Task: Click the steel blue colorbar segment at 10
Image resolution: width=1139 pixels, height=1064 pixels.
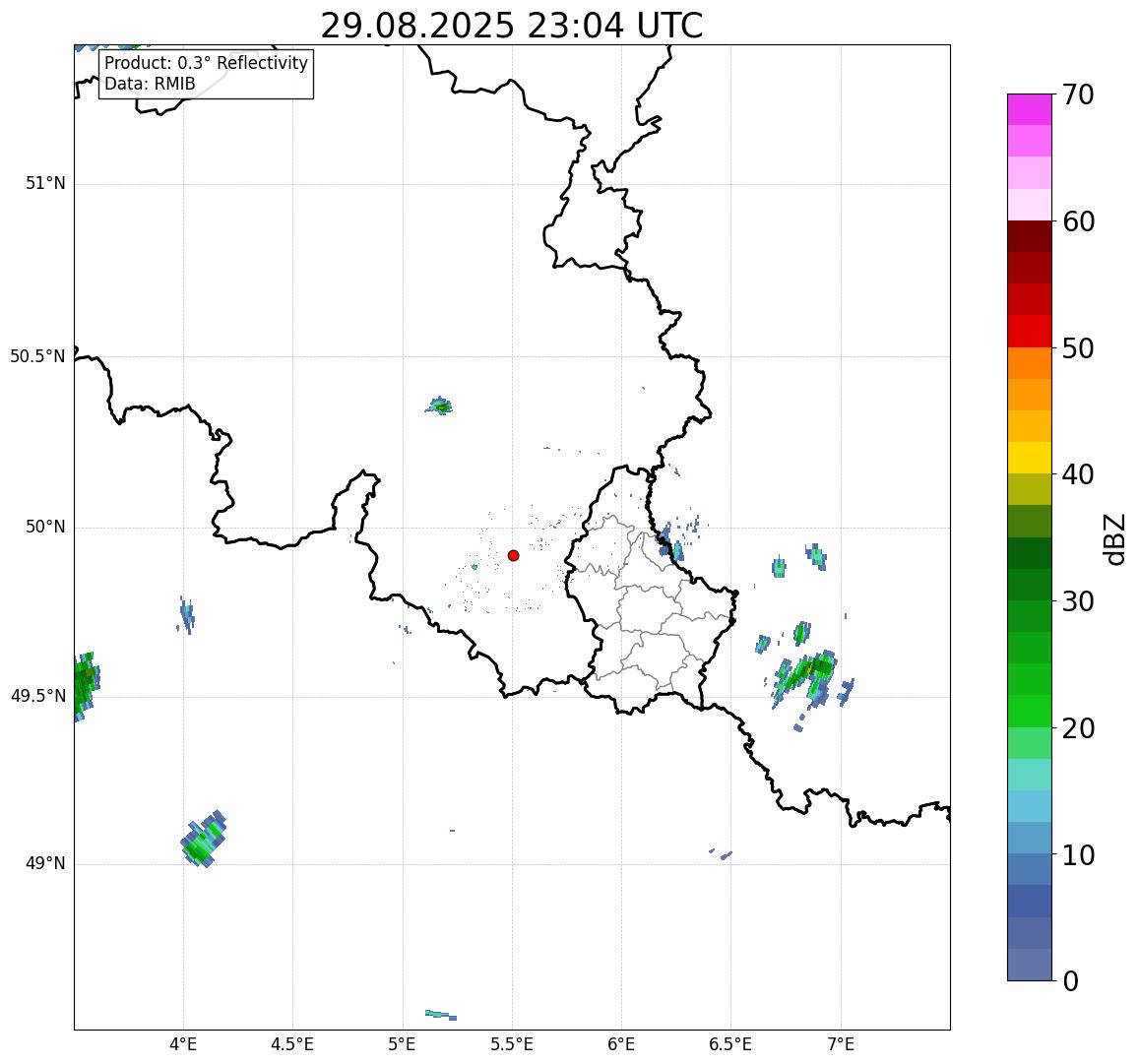Action: 1030,869
